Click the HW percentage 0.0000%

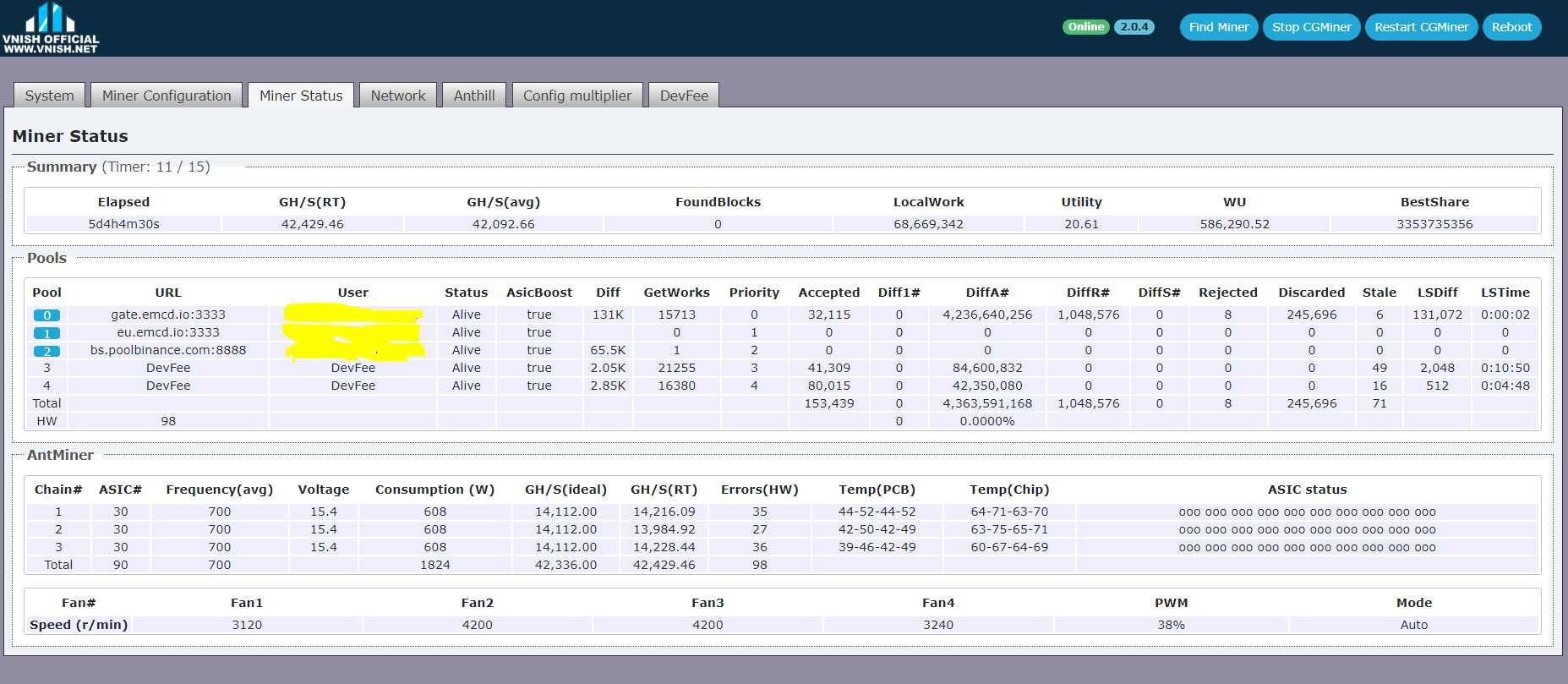coord(987,421)
